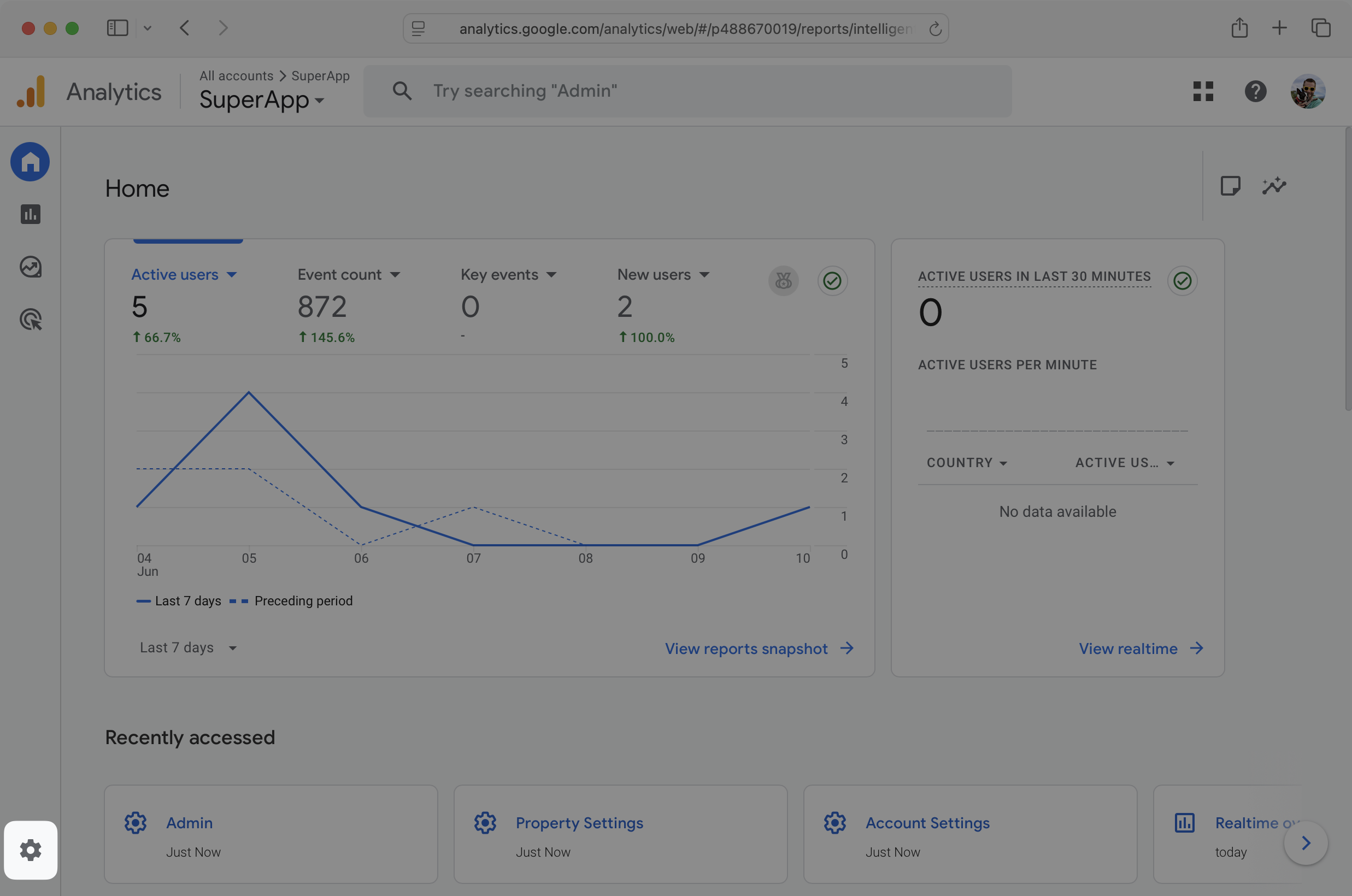Click View realtime link
1352x896 pixels.
[x=1128, y=648]
